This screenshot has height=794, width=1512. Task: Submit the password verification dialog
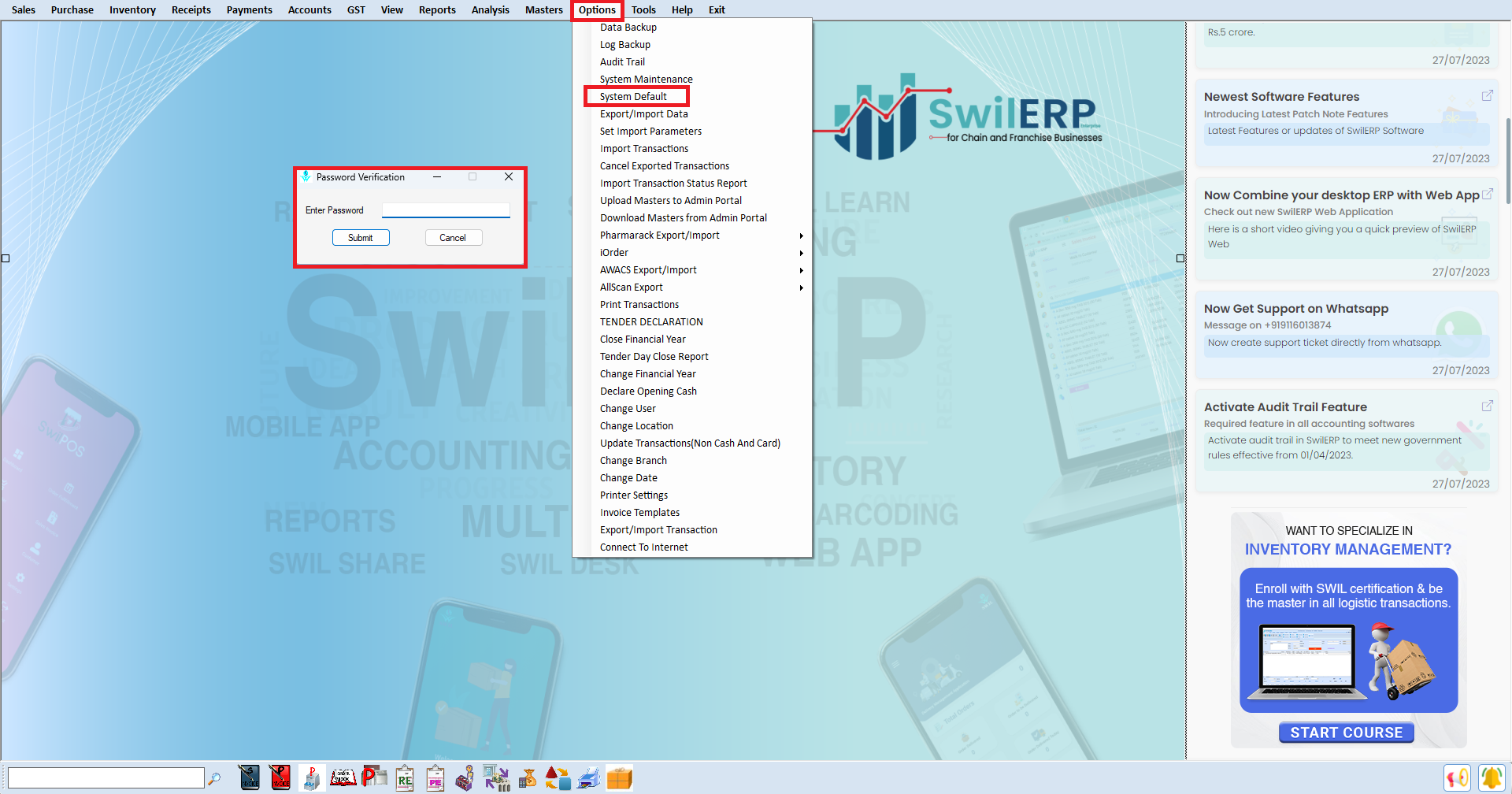tap(361, 238)
